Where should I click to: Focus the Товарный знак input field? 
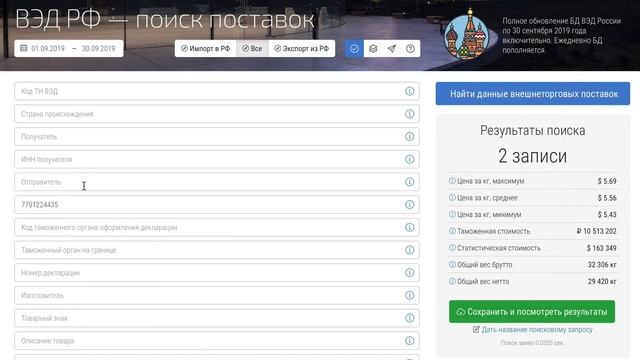coord(217,318)
